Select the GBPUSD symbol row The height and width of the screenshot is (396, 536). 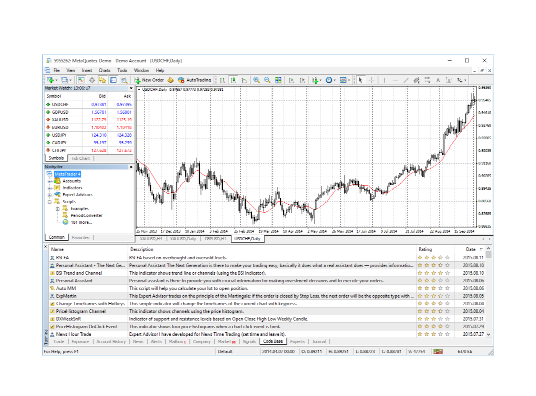tap(89, 112)
